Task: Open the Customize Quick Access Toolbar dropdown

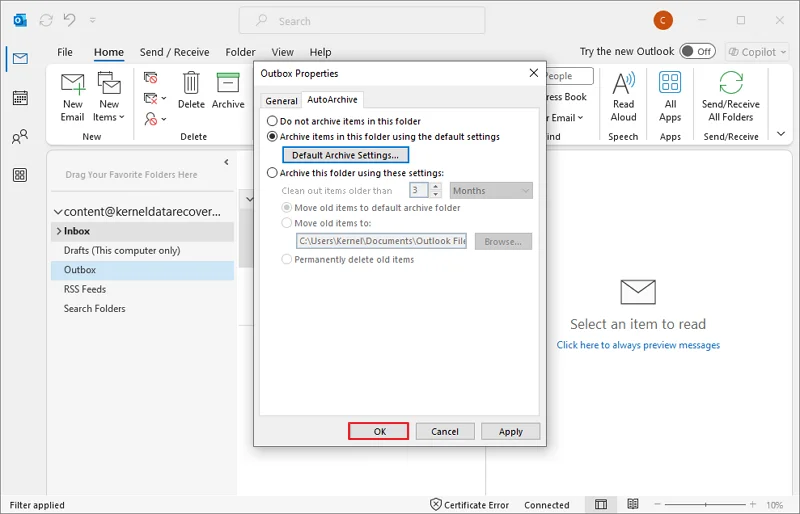Action: click(x=92, y=20)
